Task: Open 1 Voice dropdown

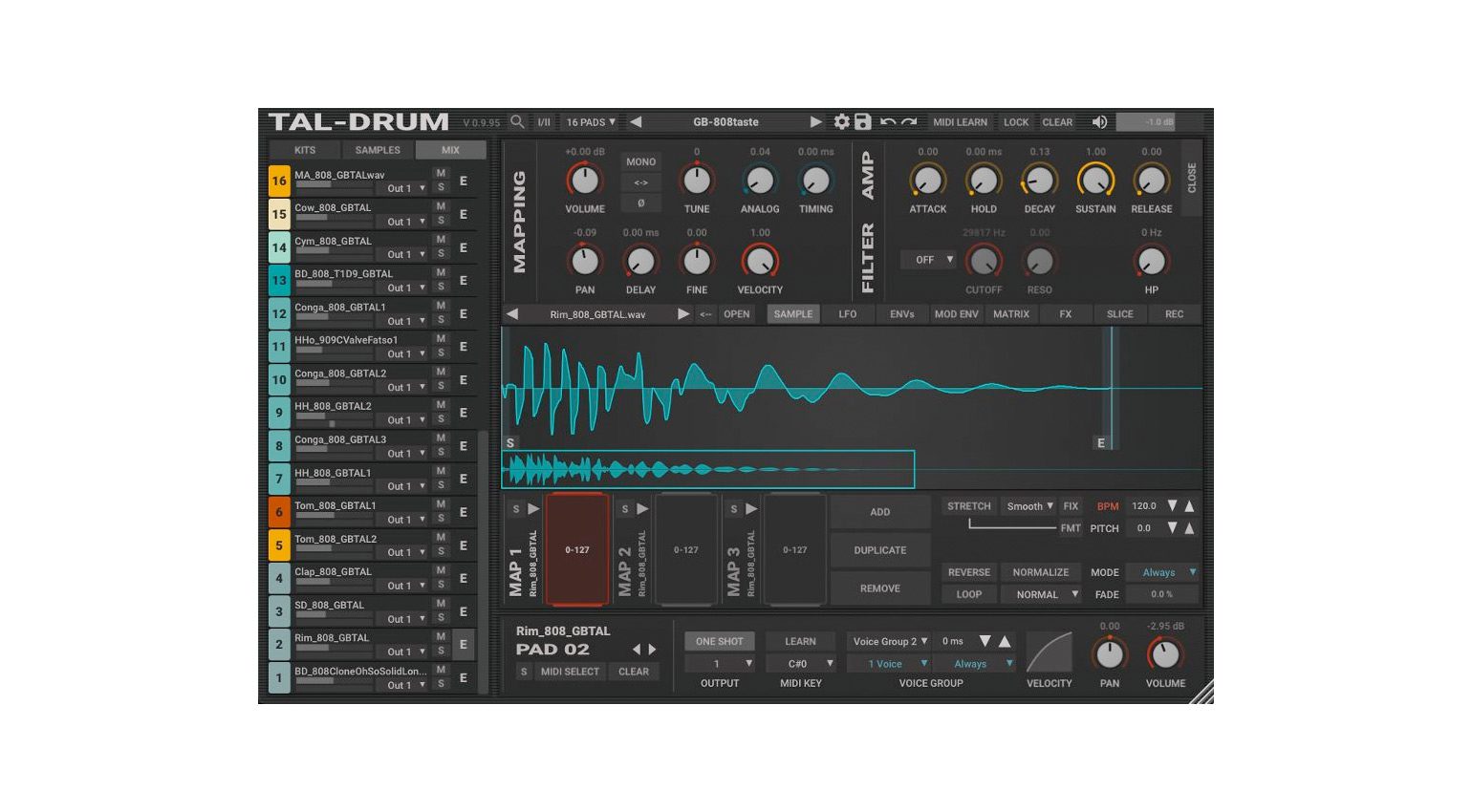Action: click(x=889, y=663)
